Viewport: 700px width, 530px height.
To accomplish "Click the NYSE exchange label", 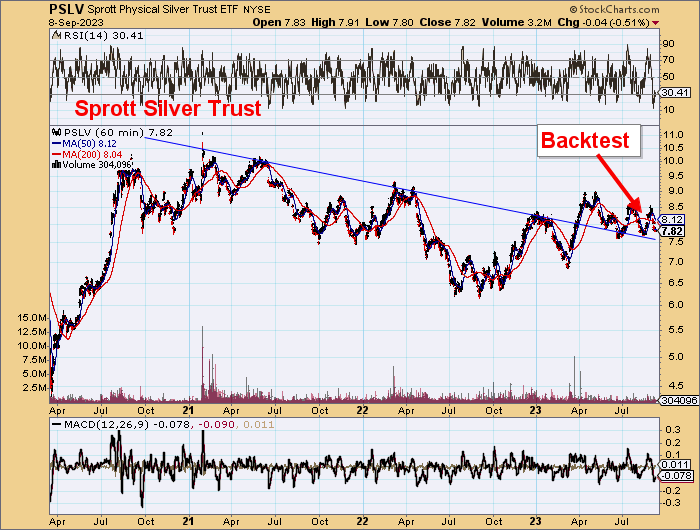I will tap(257, 10).
